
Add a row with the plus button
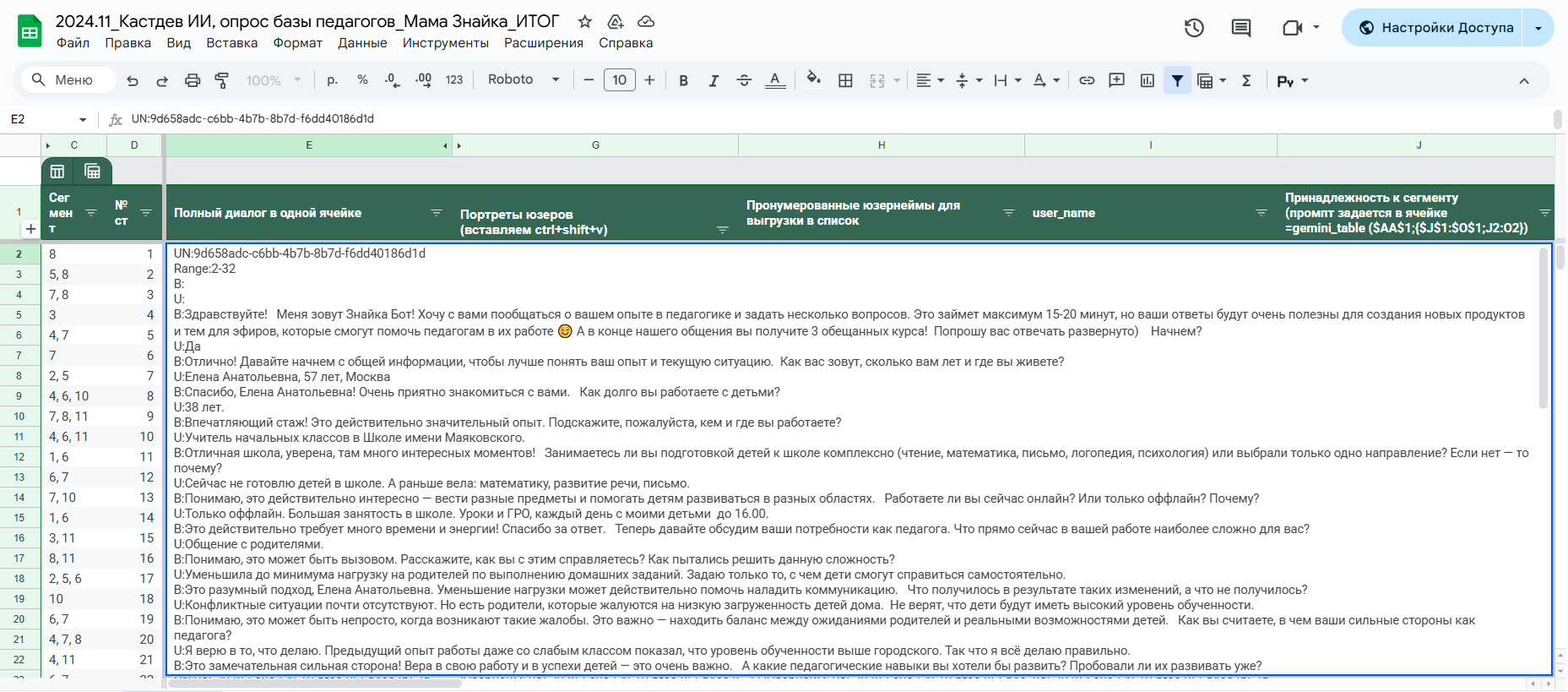pos(30,229)
